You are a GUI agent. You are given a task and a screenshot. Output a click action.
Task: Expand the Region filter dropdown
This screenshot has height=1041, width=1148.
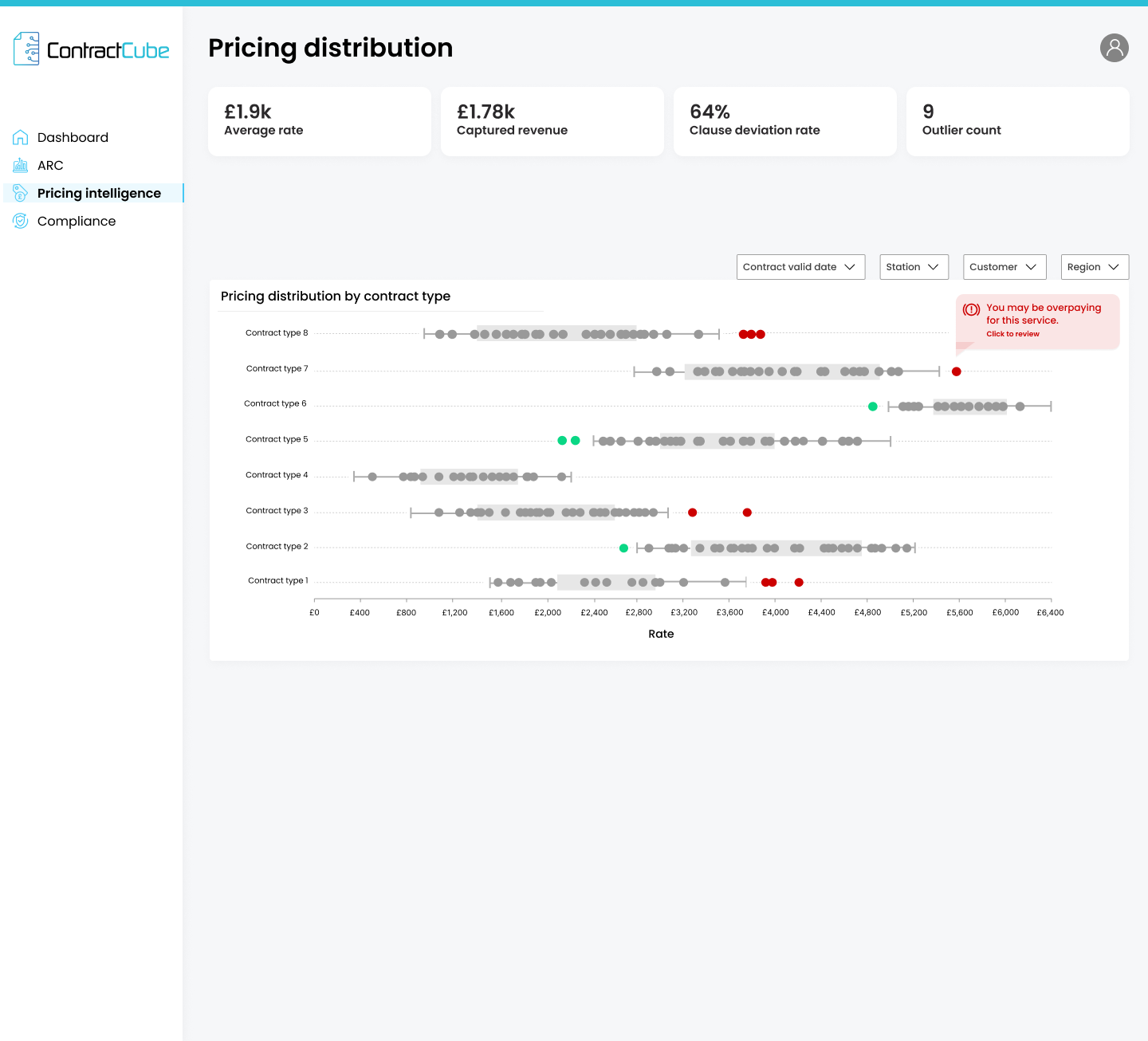click(x=1095, y=267)
